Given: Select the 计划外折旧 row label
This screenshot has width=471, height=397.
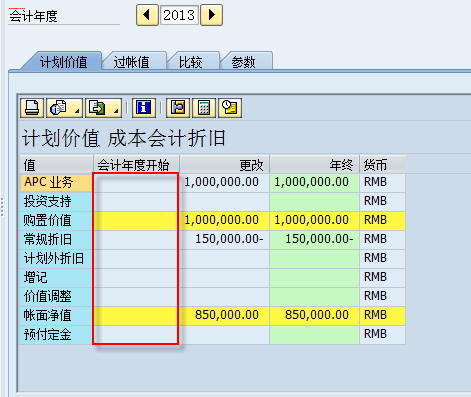Looking at the screenshot, I should click(x=56, y=258).
